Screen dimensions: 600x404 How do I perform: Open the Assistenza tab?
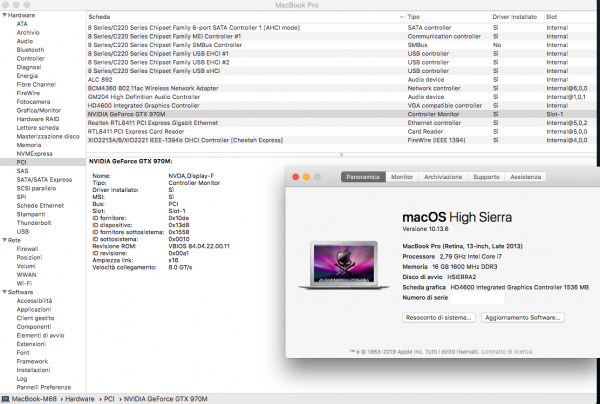pos(525,177)
